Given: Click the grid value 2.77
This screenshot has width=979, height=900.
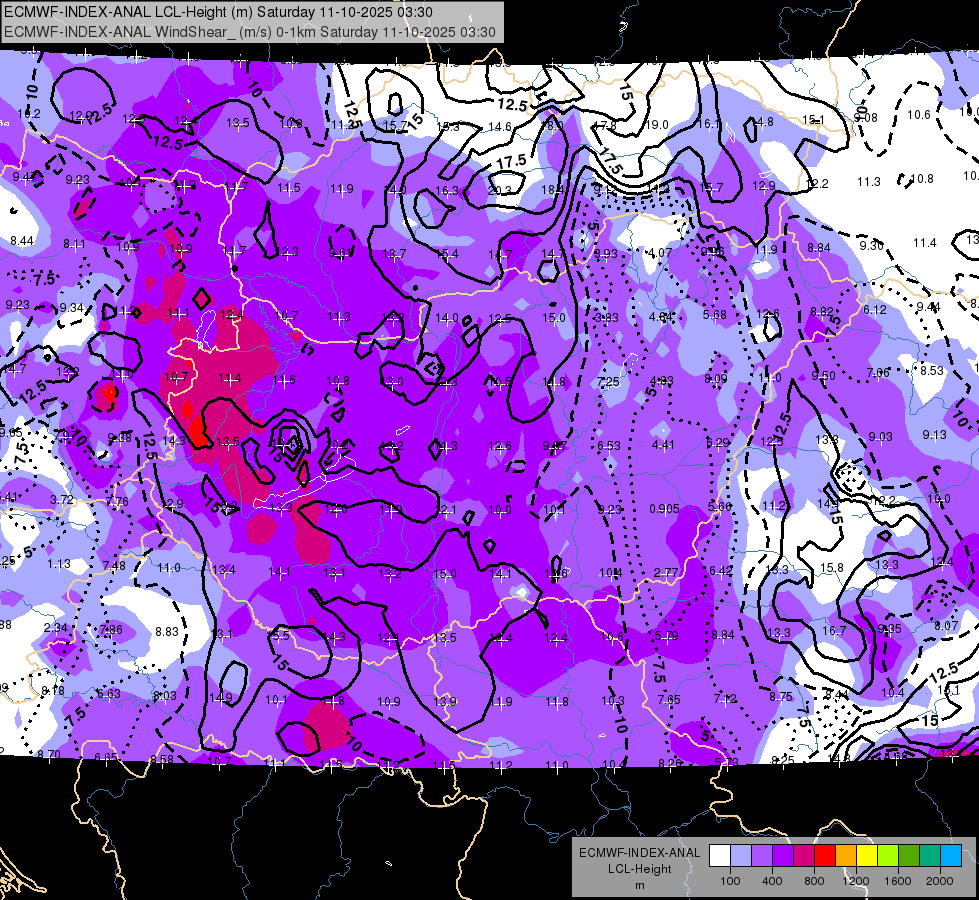Looking at the screenshot, I should [x=666, y=572].
